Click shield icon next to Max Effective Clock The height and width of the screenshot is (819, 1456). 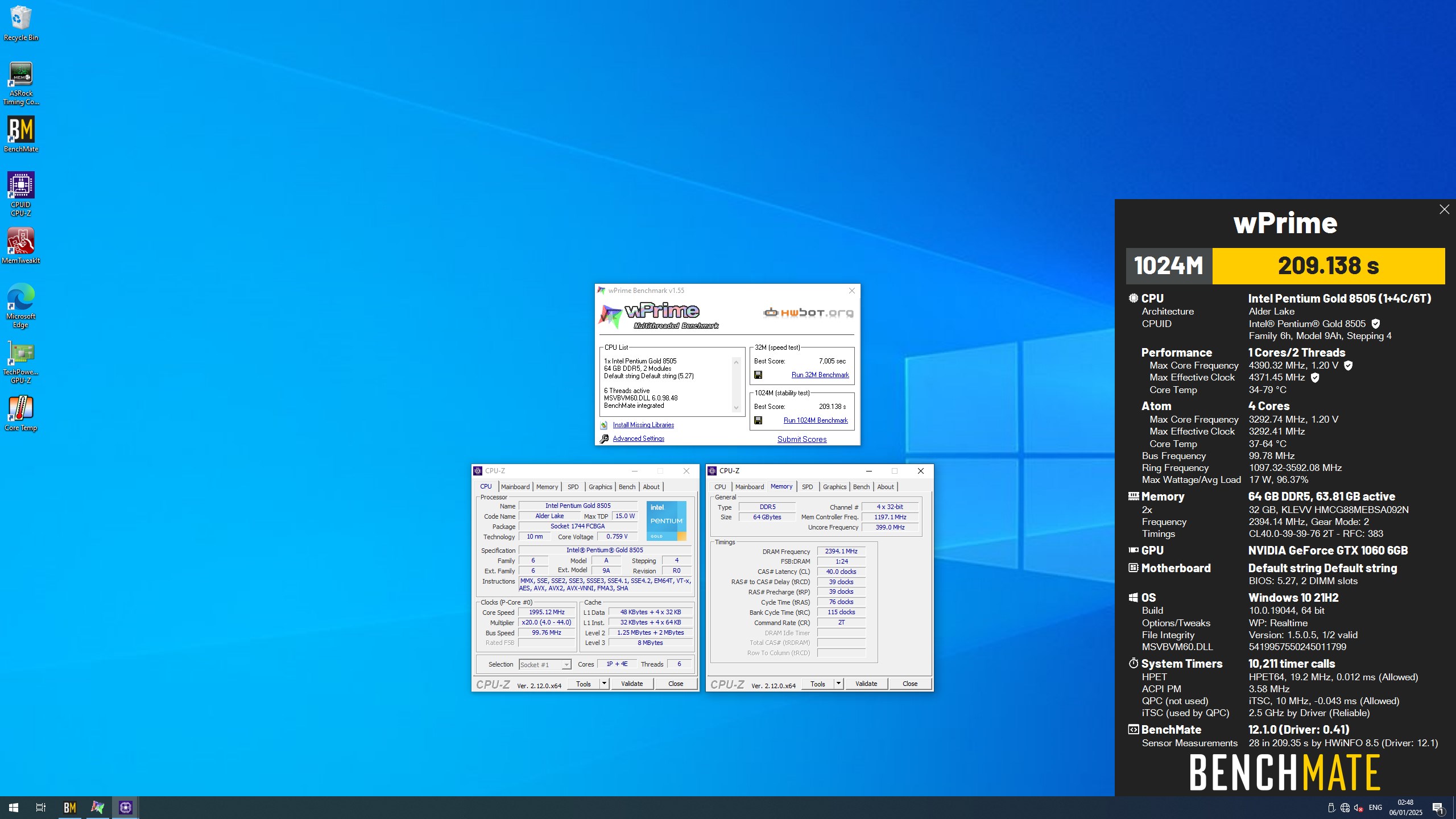[x=1315, y=378]
